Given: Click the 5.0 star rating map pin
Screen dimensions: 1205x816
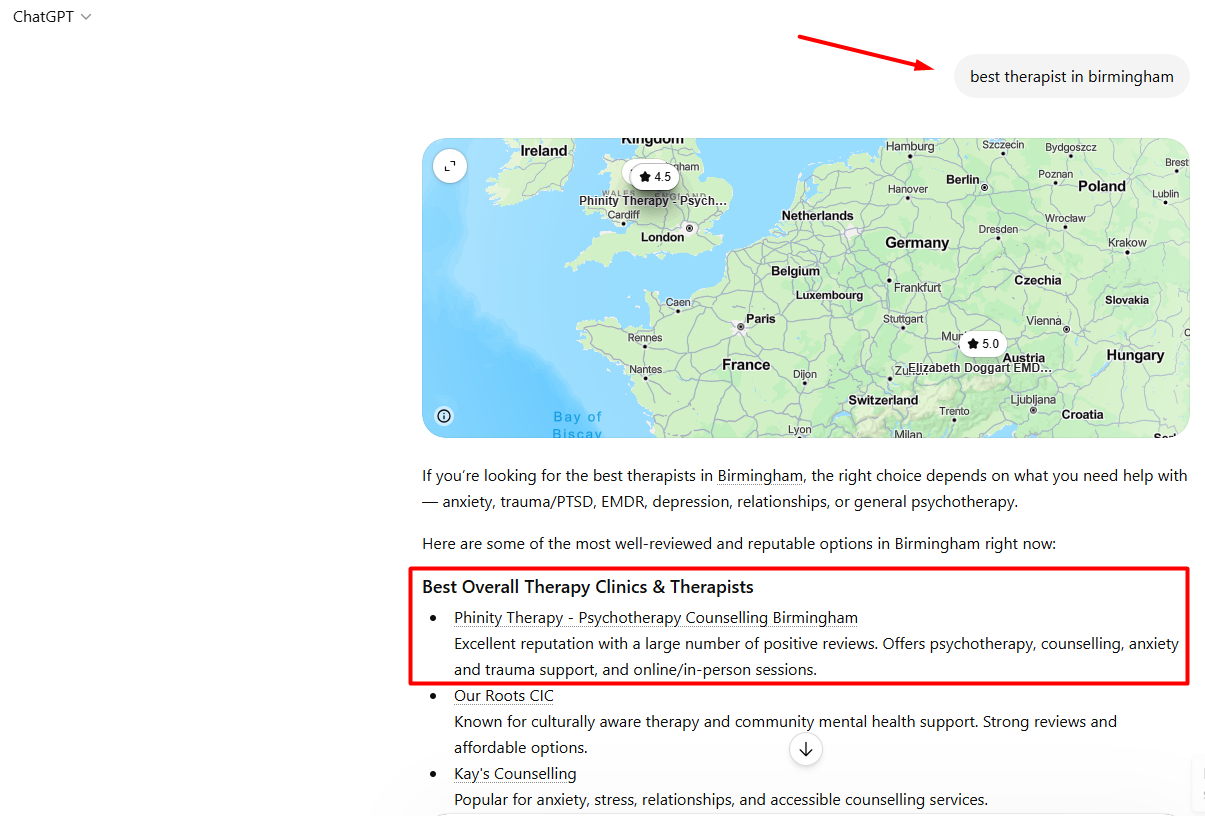Looking at the screenshot, I should pyautogui.click(x=983, y=344).
